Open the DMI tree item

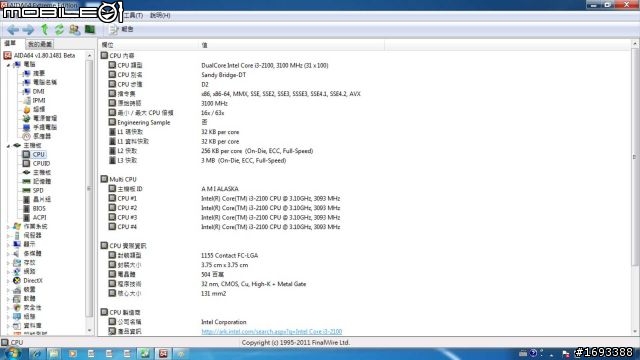coord(38,91)
